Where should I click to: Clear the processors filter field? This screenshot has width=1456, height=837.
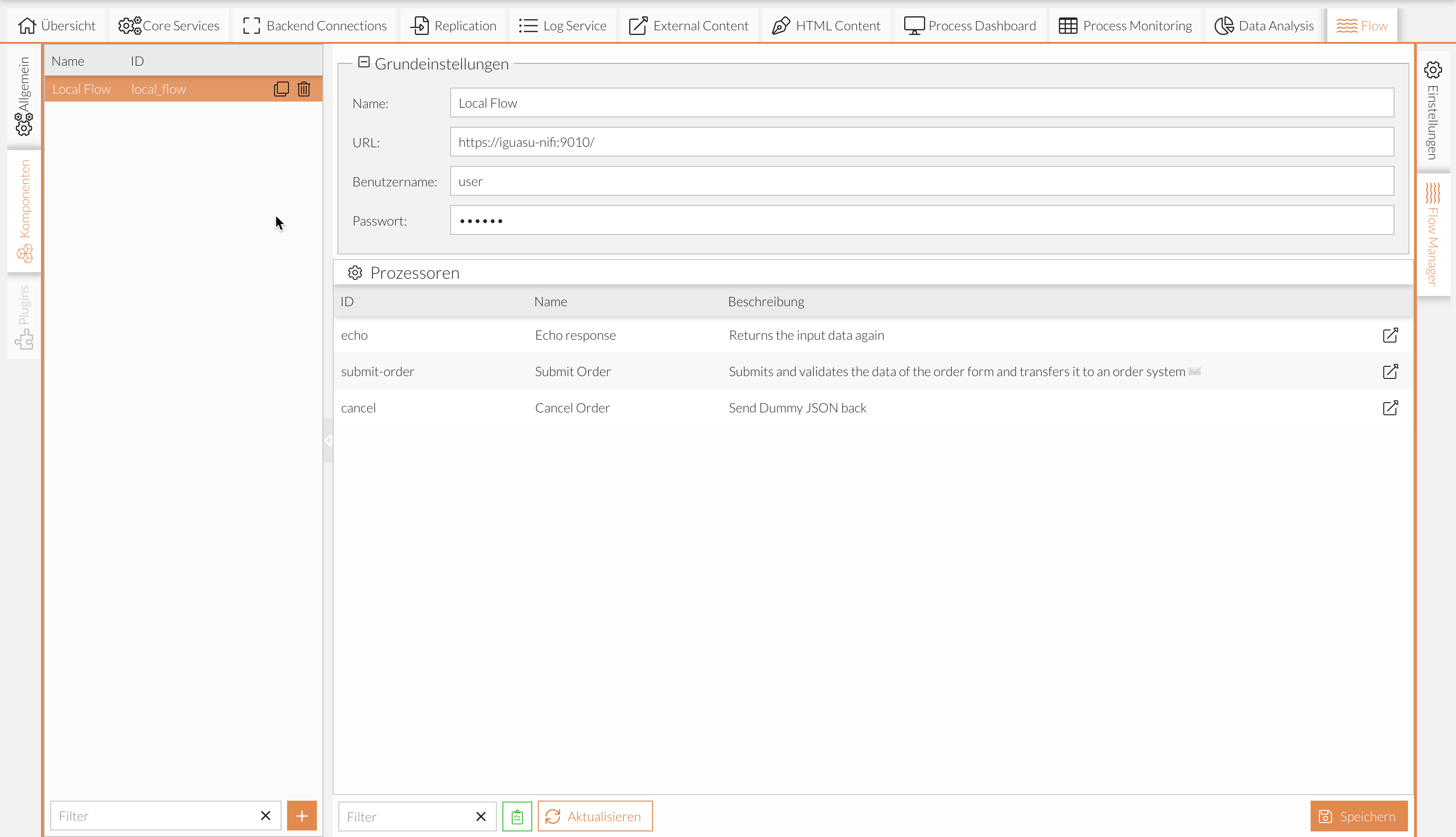click(x=481, y=816)
